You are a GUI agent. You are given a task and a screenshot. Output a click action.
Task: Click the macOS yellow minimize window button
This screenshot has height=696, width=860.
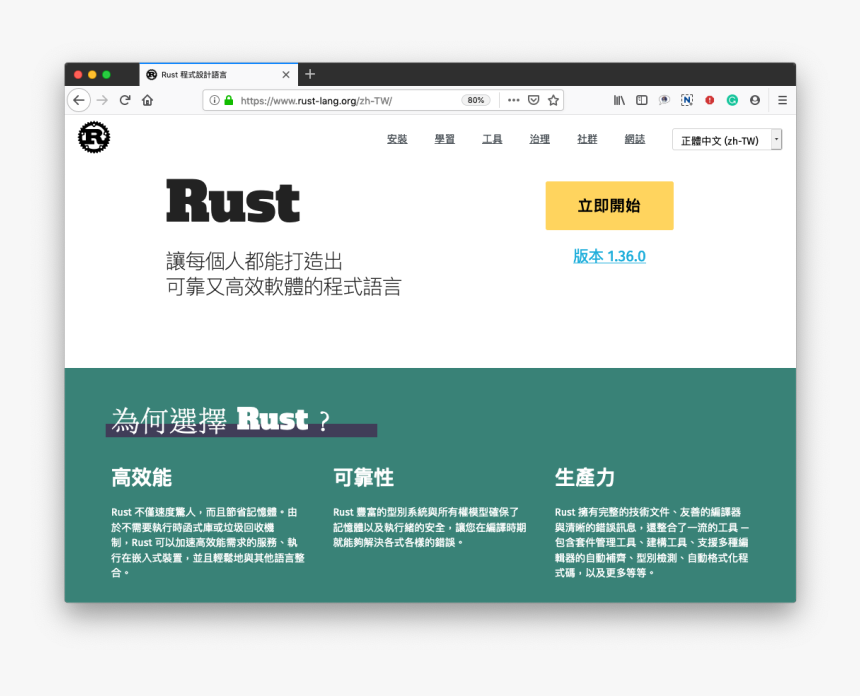click(x=92, y=75)
